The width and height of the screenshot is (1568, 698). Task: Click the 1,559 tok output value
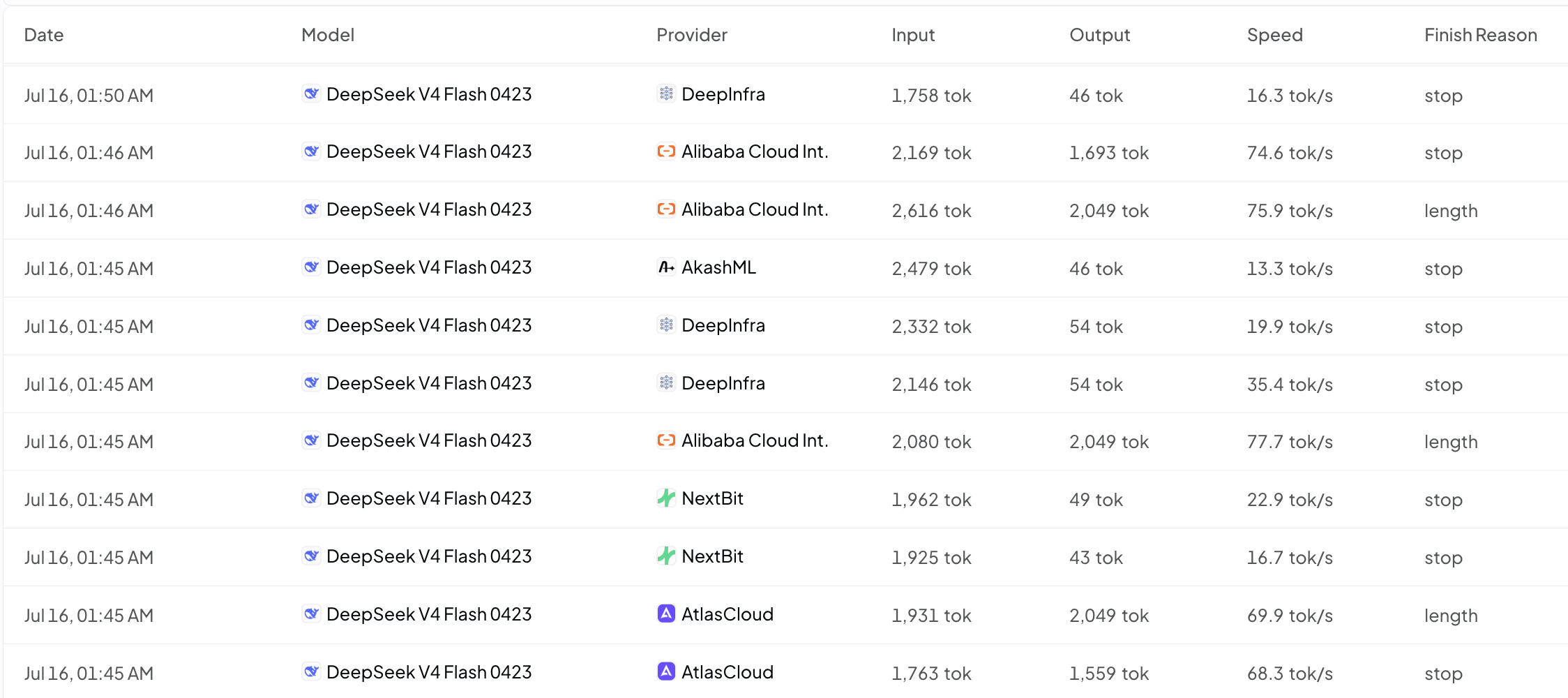1109,674
